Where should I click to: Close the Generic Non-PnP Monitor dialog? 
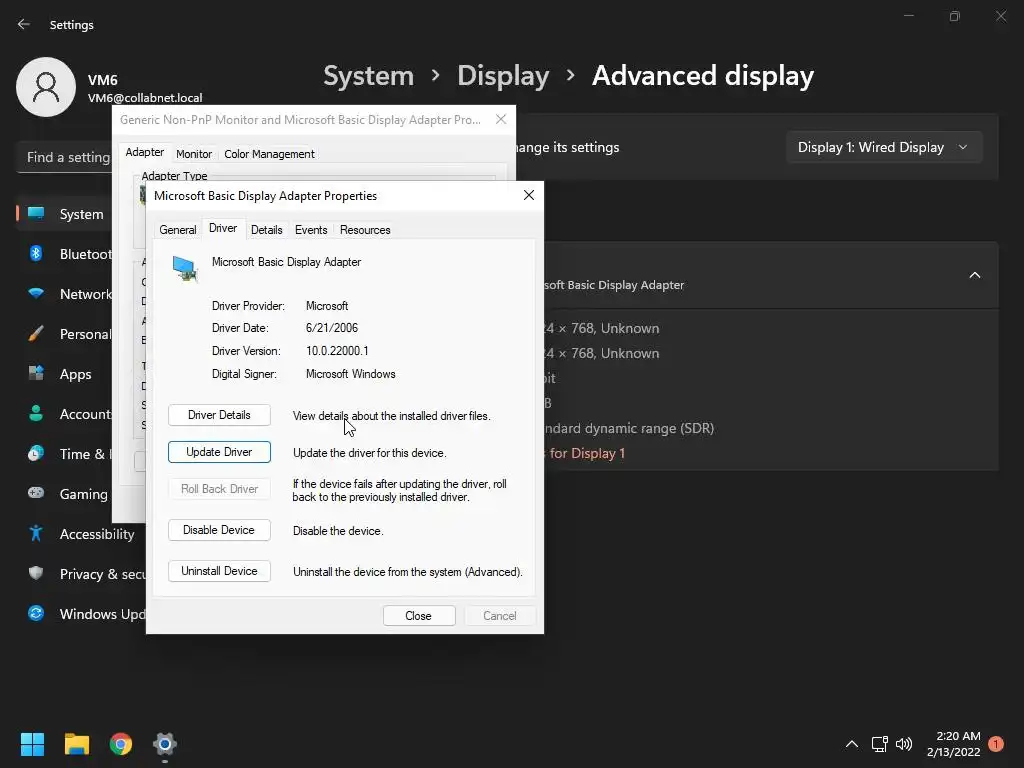[x=501, y=120]
